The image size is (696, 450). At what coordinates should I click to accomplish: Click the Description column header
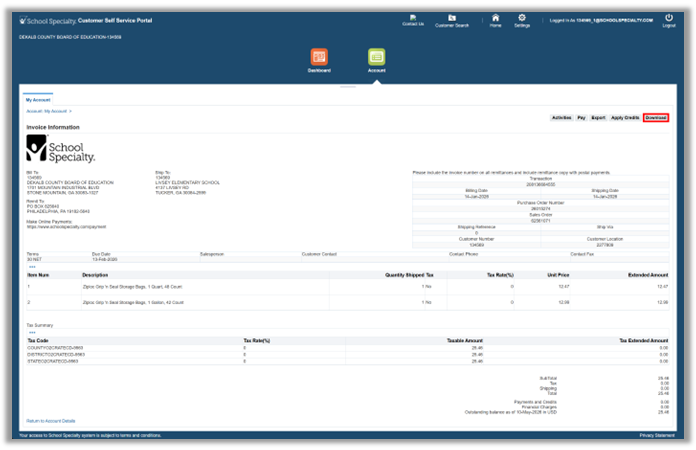point(95,275)
